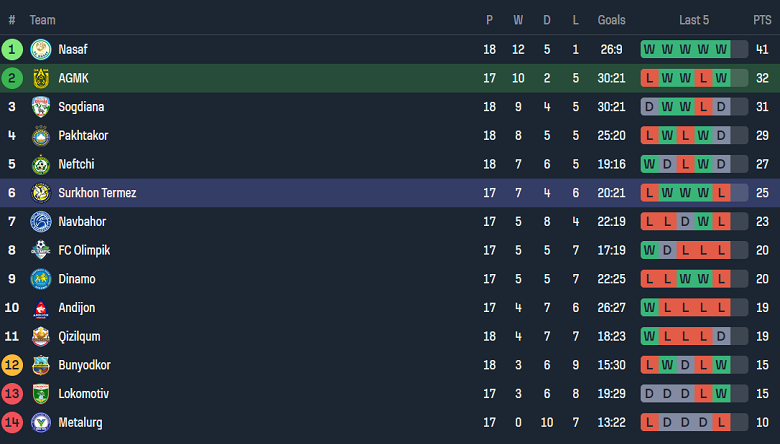Image resolution: width=780 pixels, height=444 pixels.
Task: Open the Lokomotiv team link
Action: pos(83,394)
